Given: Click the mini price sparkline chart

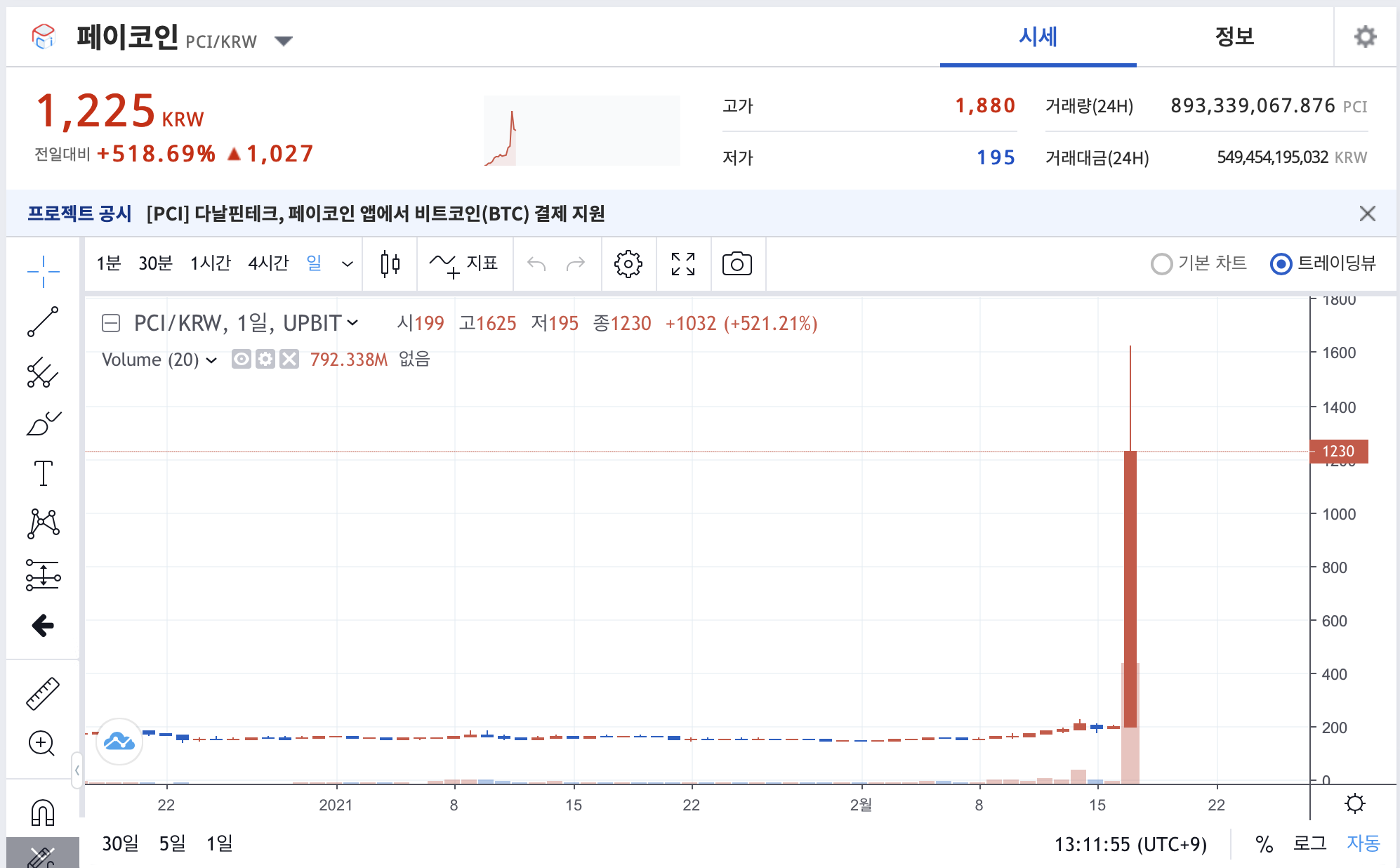Looking at the screenshot, I should (581, 131).
